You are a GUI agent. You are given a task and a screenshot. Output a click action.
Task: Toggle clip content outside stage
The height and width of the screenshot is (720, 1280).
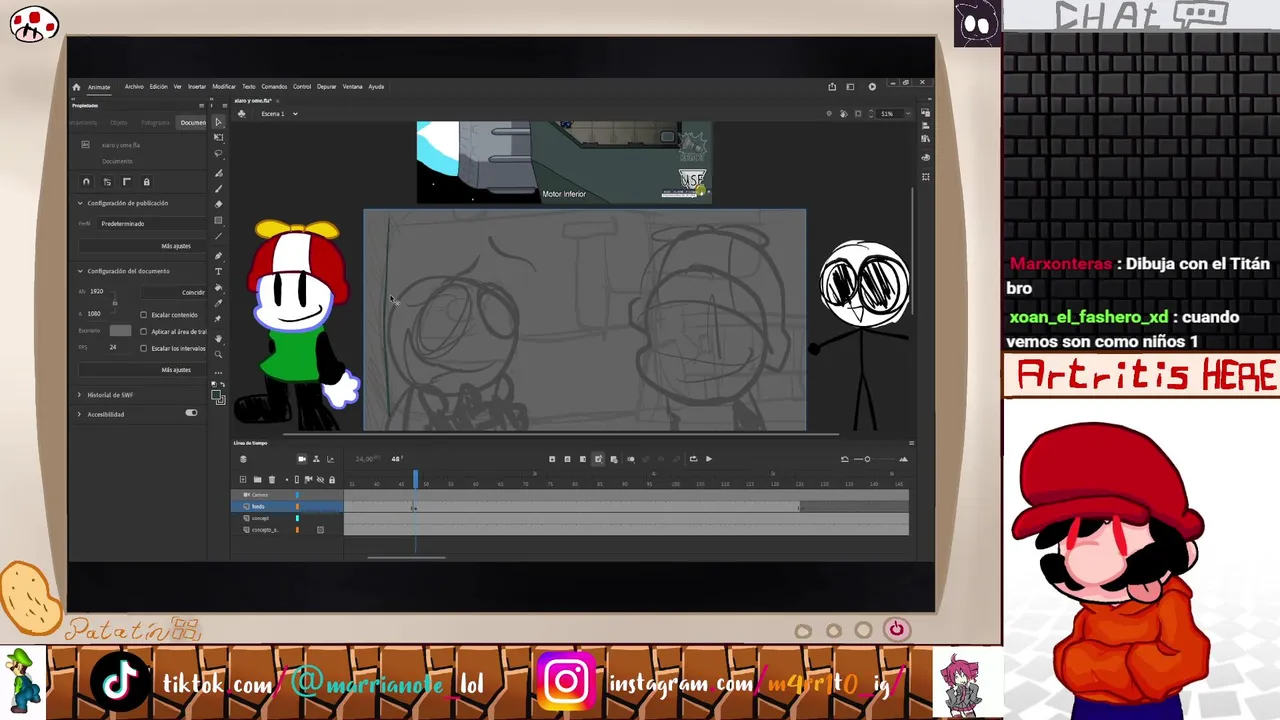(859, 114)
